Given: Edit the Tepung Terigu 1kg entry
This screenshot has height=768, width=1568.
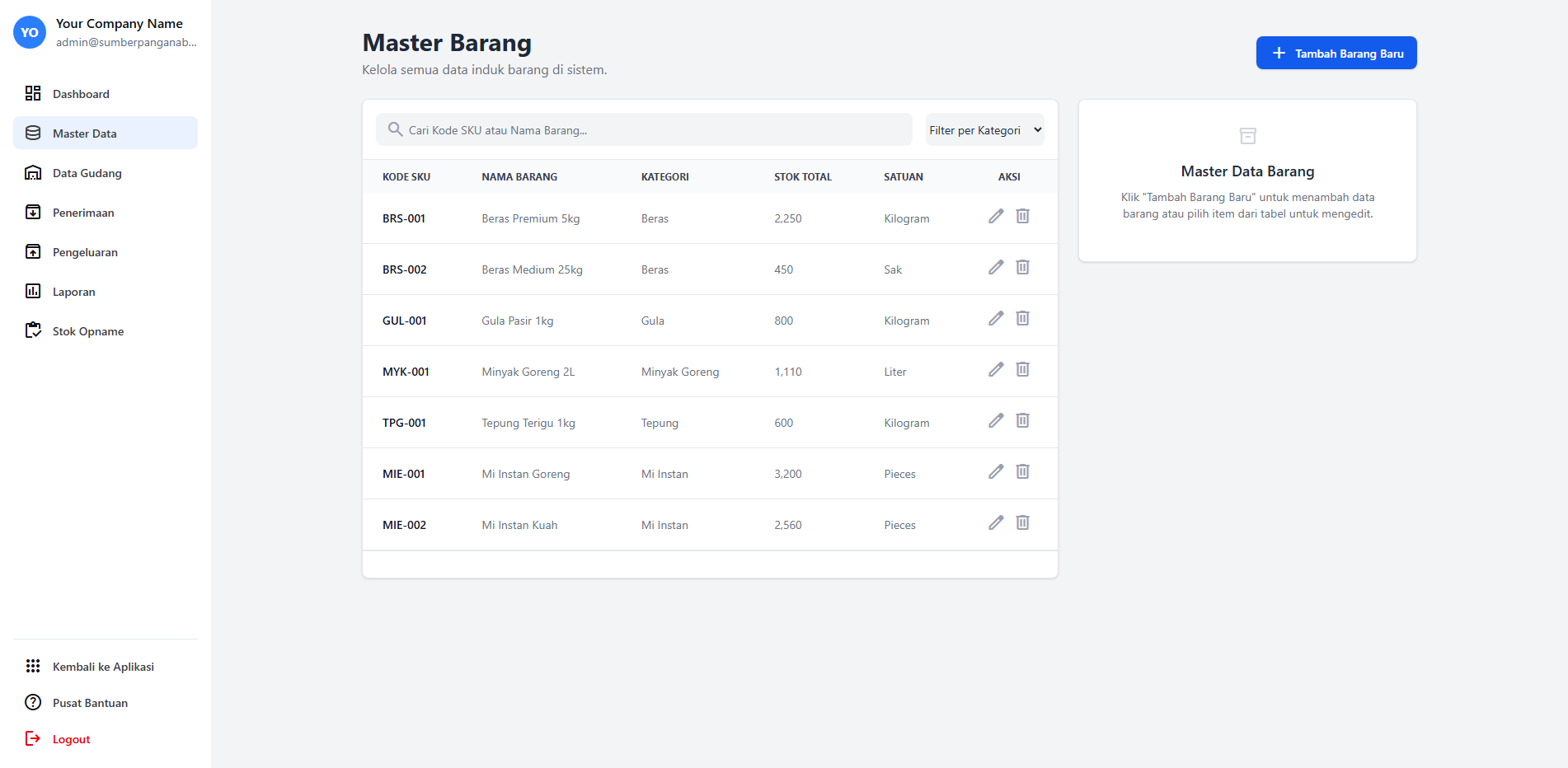Looking at the screenshot, I should click(x=996, y=420).
